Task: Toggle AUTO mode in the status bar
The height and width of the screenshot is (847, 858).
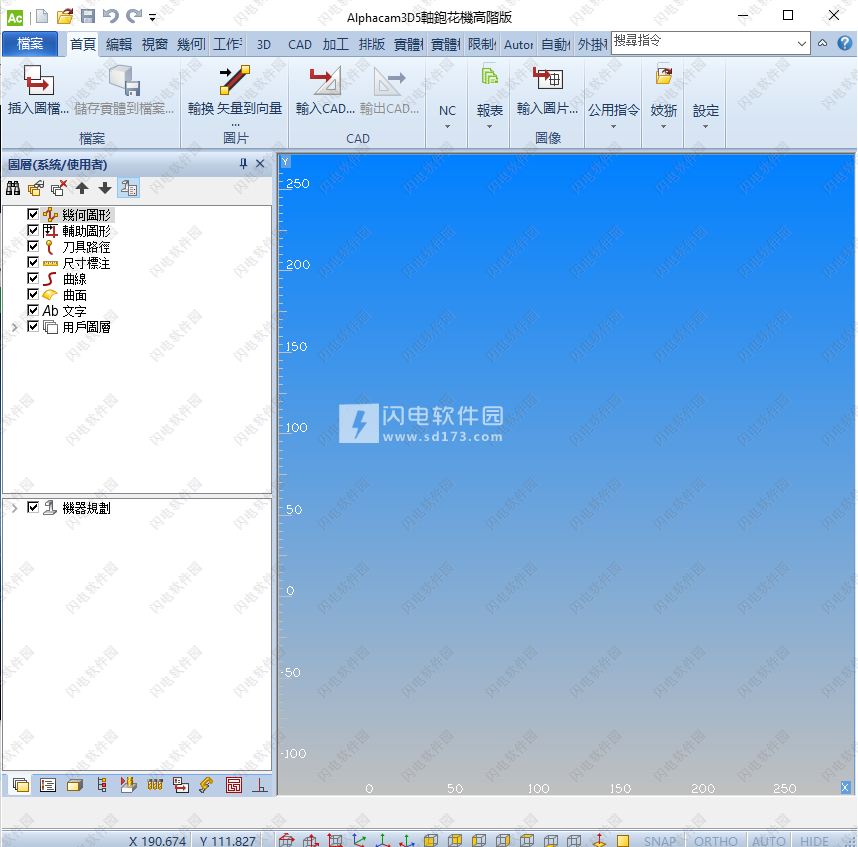Action: click(x=769, y=841)
